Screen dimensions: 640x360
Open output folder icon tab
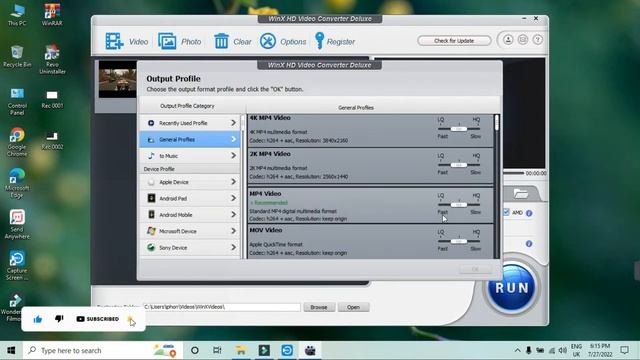tap(521, 193)
